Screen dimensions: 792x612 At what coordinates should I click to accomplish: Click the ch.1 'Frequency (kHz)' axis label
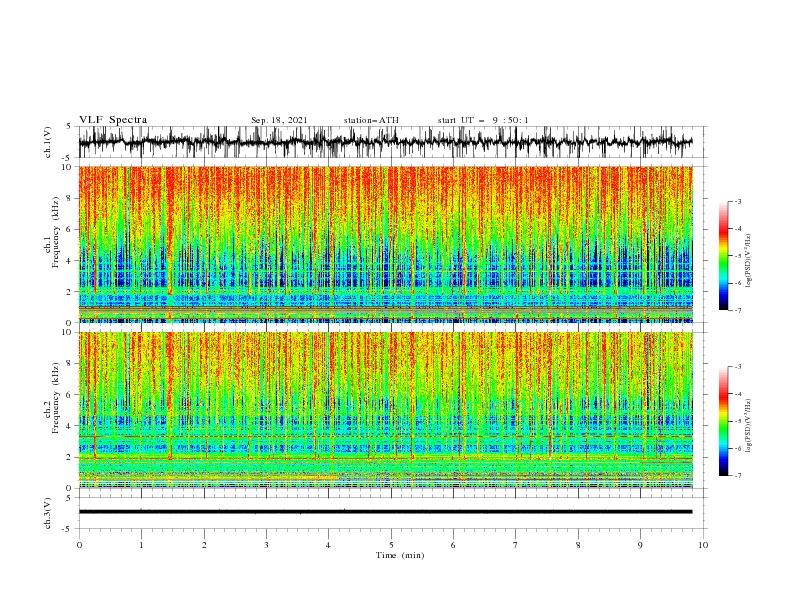tap(56, 233)
